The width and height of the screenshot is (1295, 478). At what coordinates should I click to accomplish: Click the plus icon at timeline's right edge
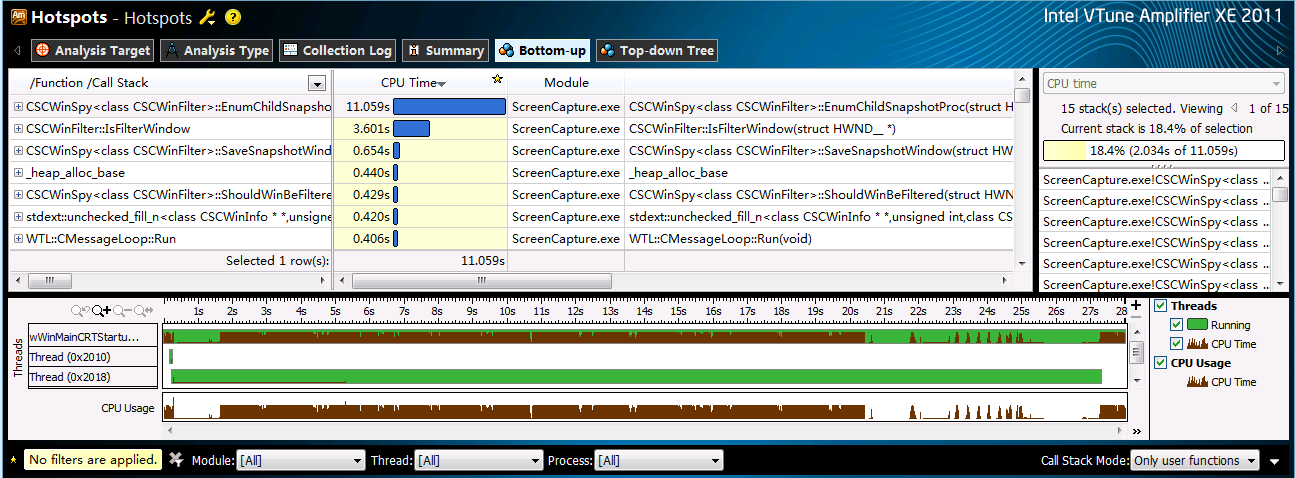tap(1136, 306)
